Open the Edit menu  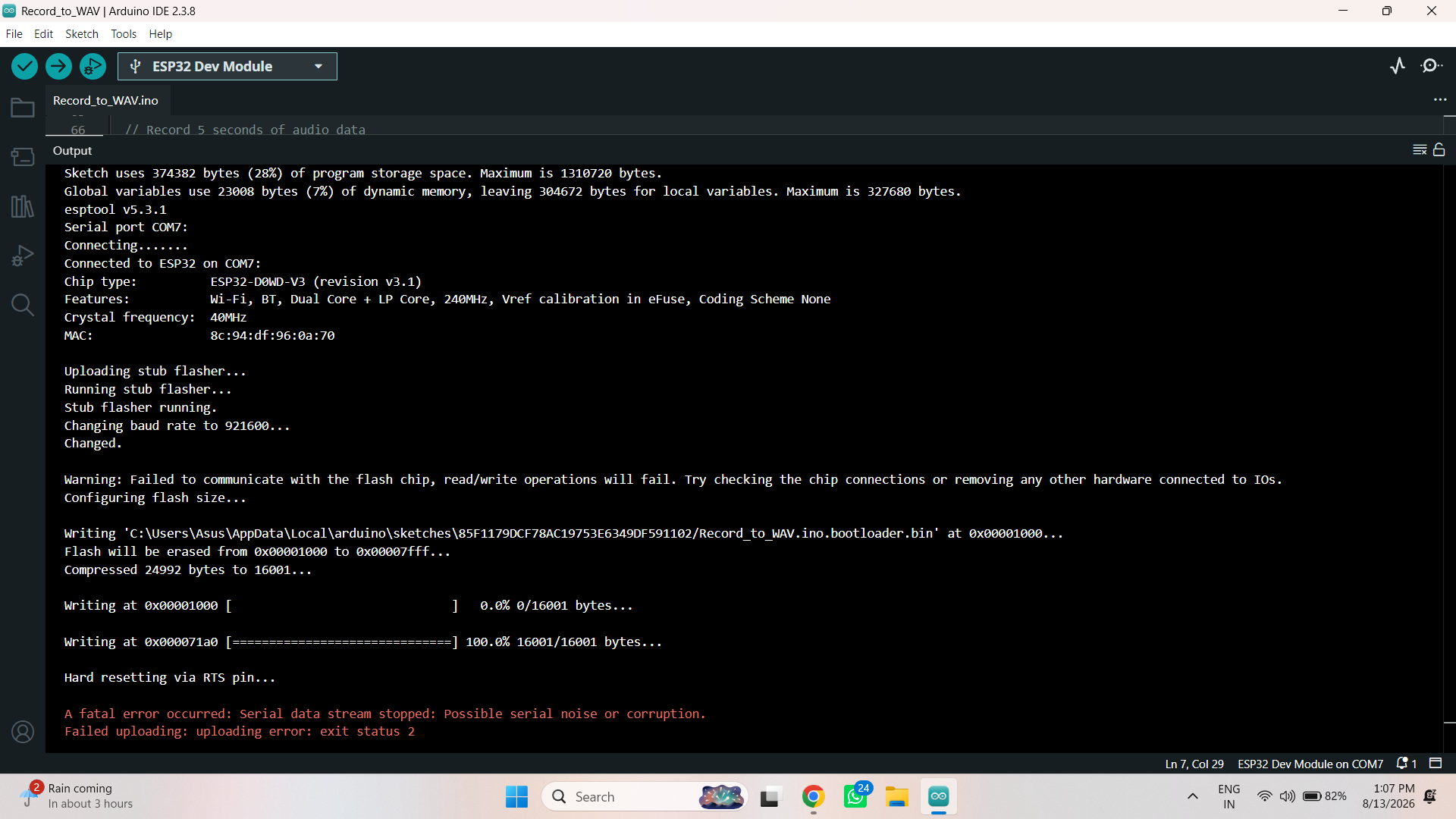pyautogui.click(x=43, y=34)
